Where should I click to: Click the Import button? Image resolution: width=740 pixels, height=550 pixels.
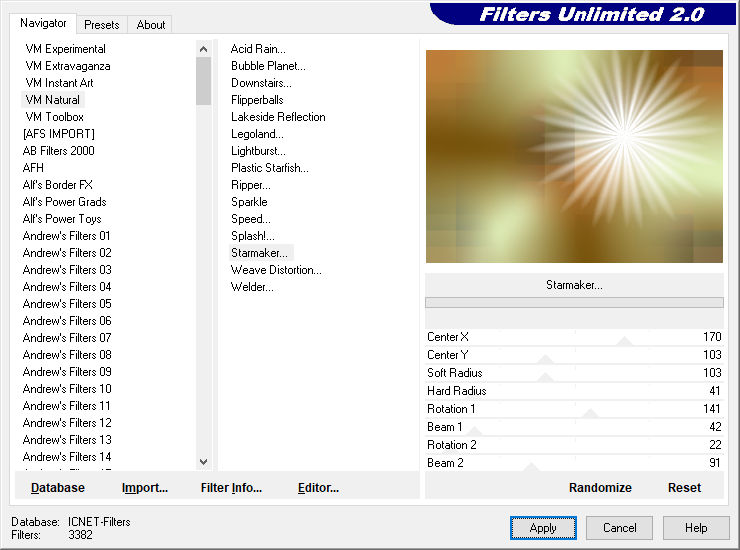(145, 488)
